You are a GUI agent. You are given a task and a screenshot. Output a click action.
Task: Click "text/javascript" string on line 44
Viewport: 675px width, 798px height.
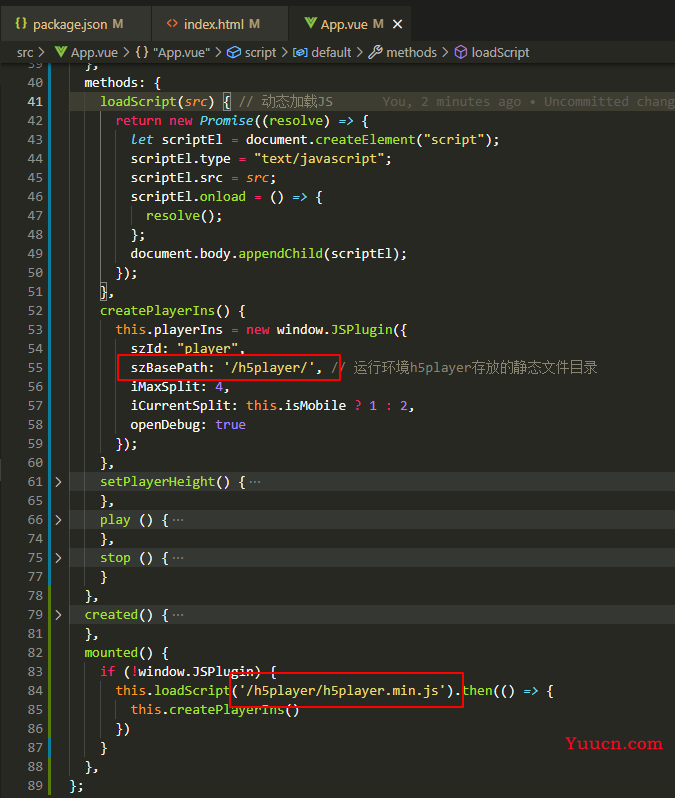tap(319, 159)
